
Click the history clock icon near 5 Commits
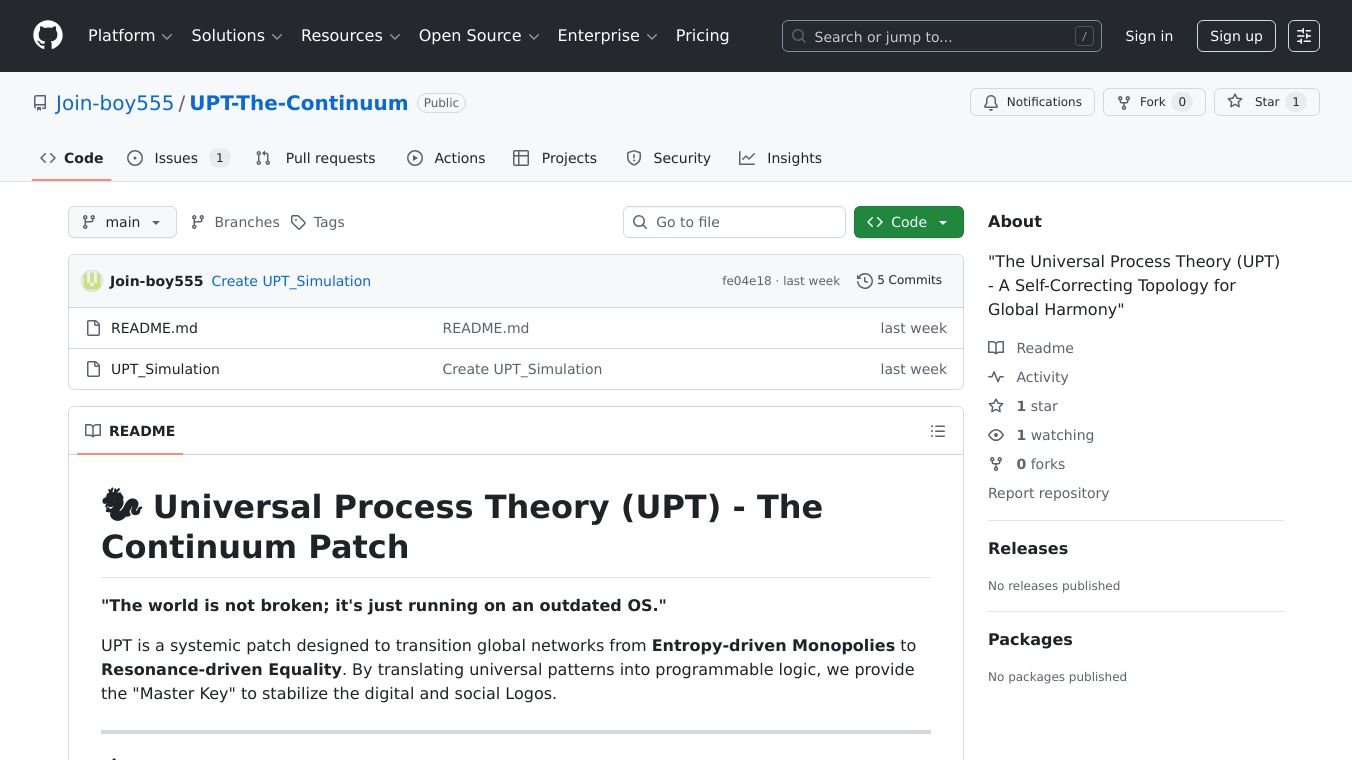[864, 281]
